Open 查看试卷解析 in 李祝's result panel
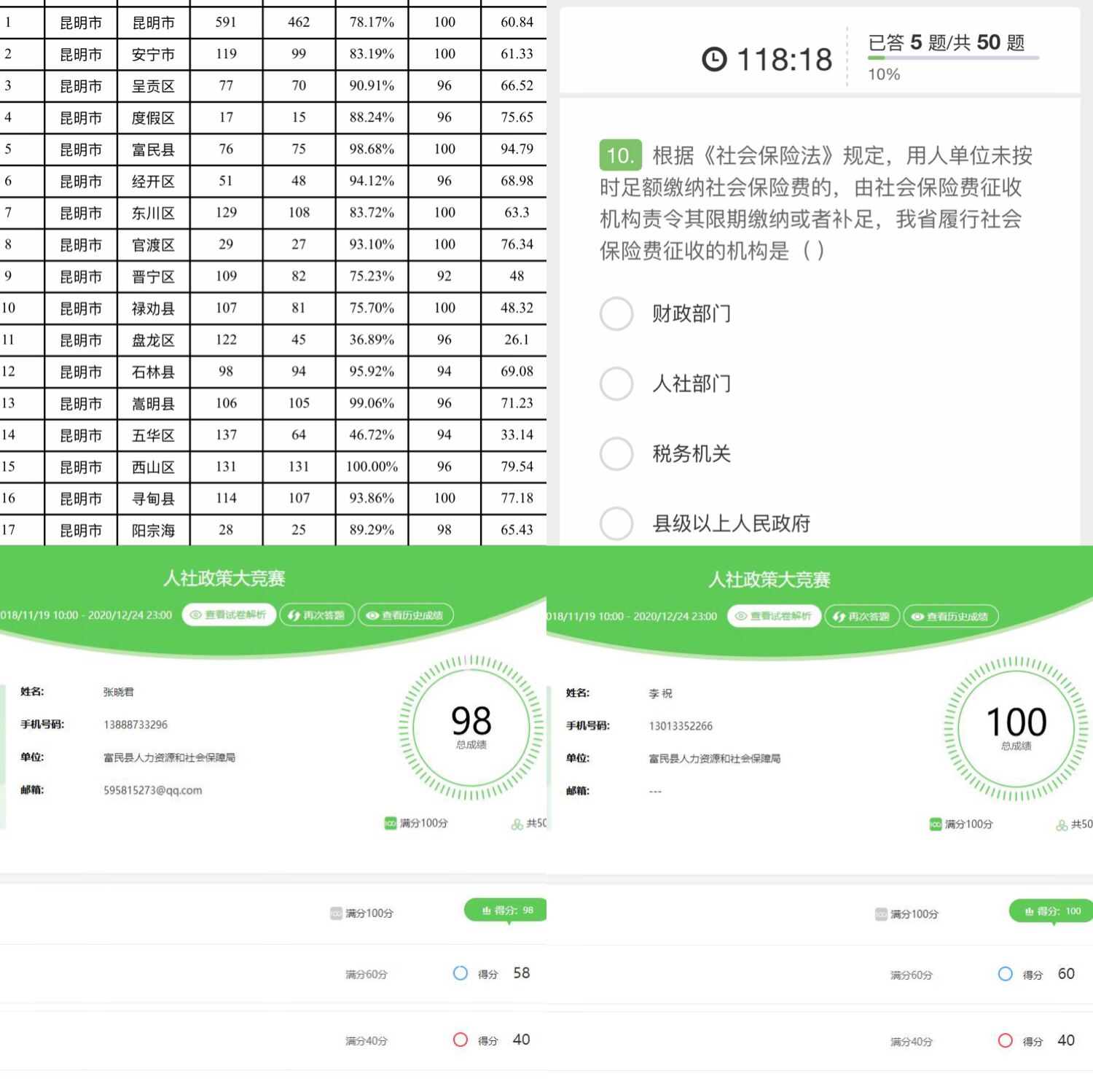Viewport: 1093px width, 1092px height. [x=774, y=617]
